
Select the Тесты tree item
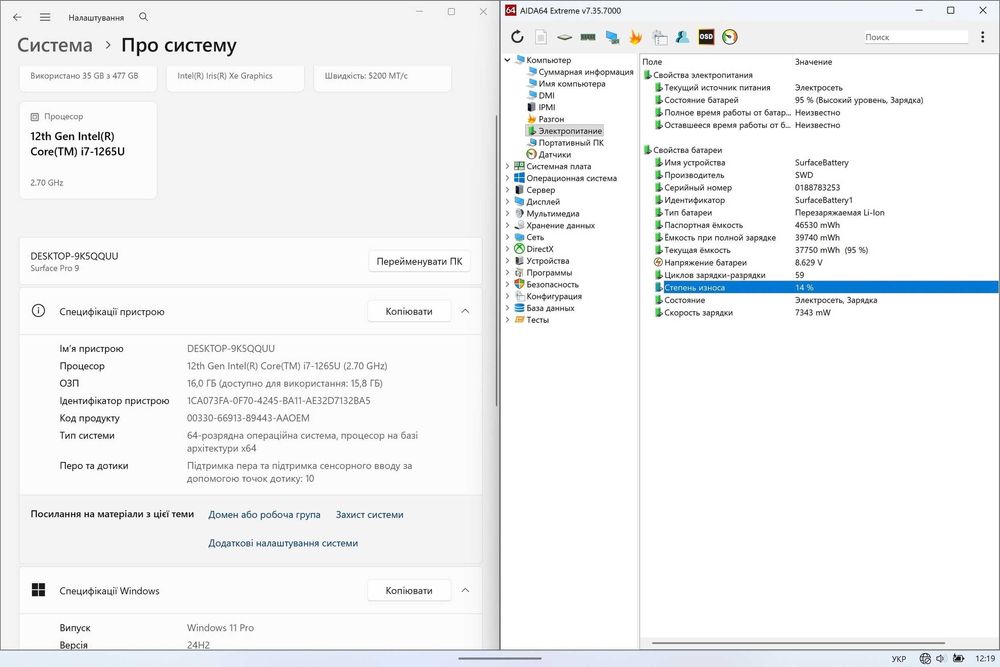(537, 320)
